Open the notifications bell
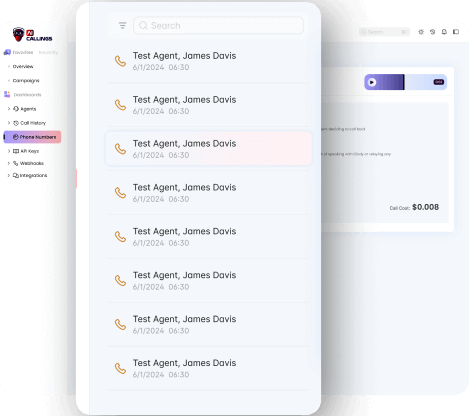 coord(444,32)
